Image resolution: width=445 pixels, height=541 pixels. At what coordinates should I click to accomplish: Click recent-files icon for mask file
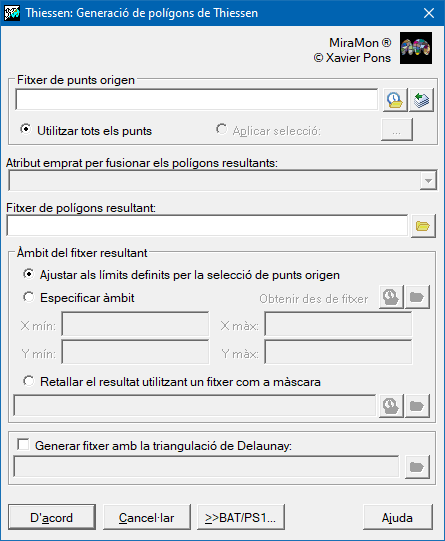tap(391, 406)
